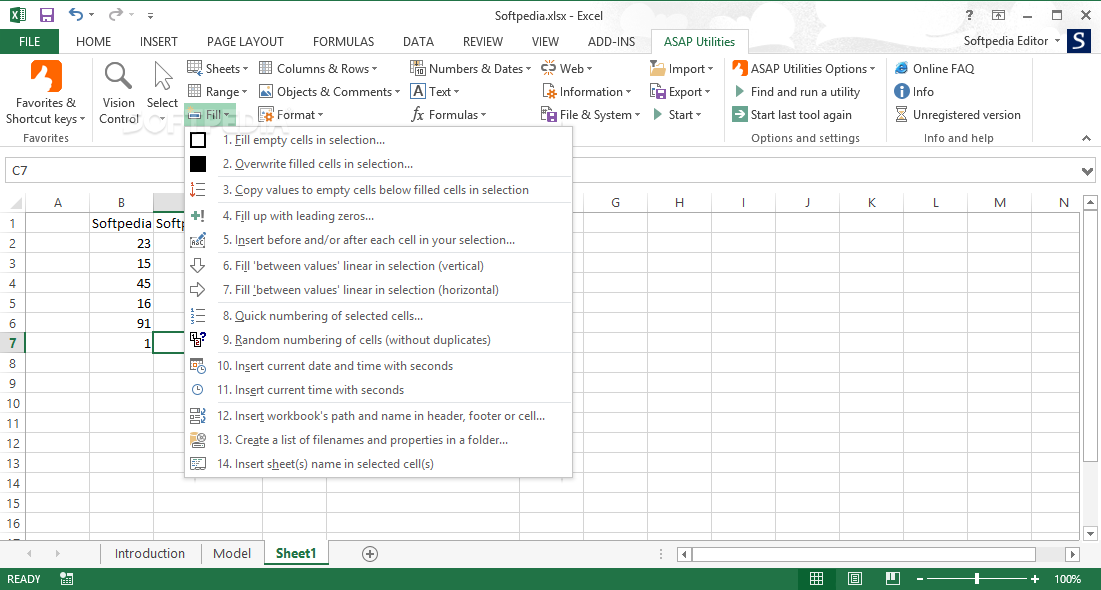Choose Fill between values linear horizontal
Viewport: 1101px width, 590px height.
[x=379, y=289]
